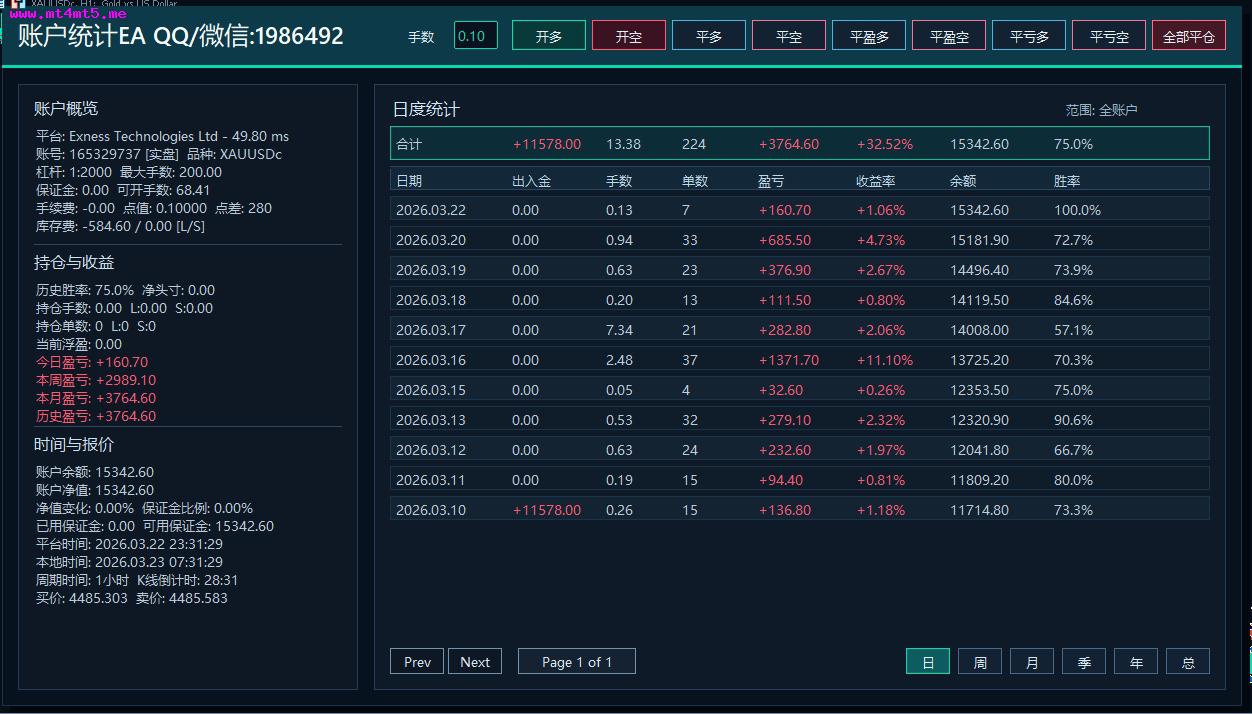This screenshot has height=714, width=1252.
Task: Click the 开多 open long button
Action: click(x=548, y=36)
